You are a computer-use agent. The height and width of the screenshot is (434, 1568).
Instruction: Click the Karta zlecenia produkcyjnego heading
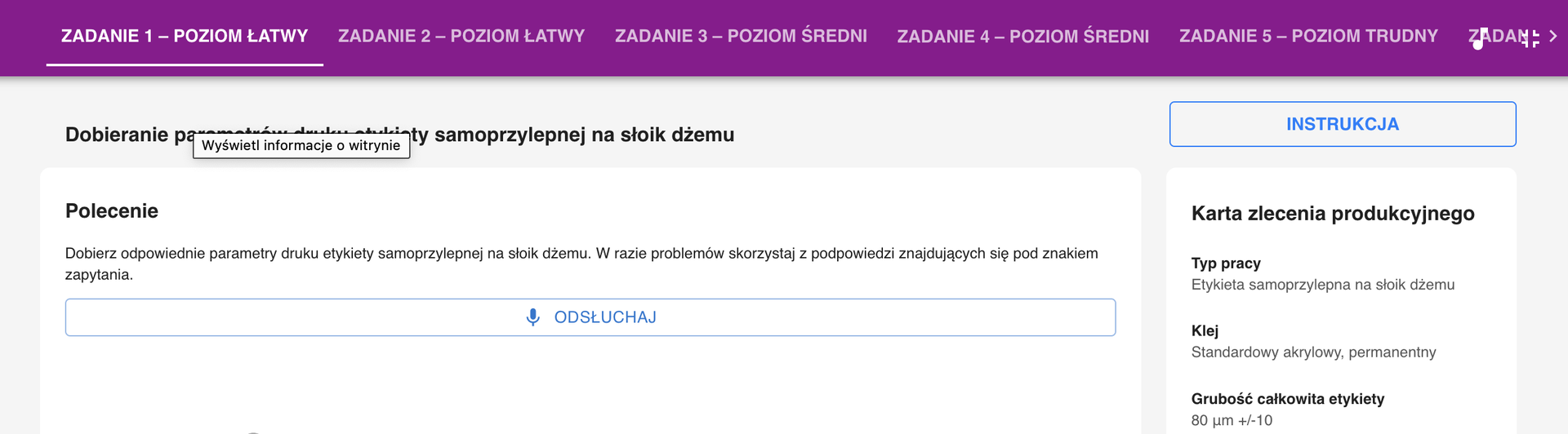(1333, 214)
